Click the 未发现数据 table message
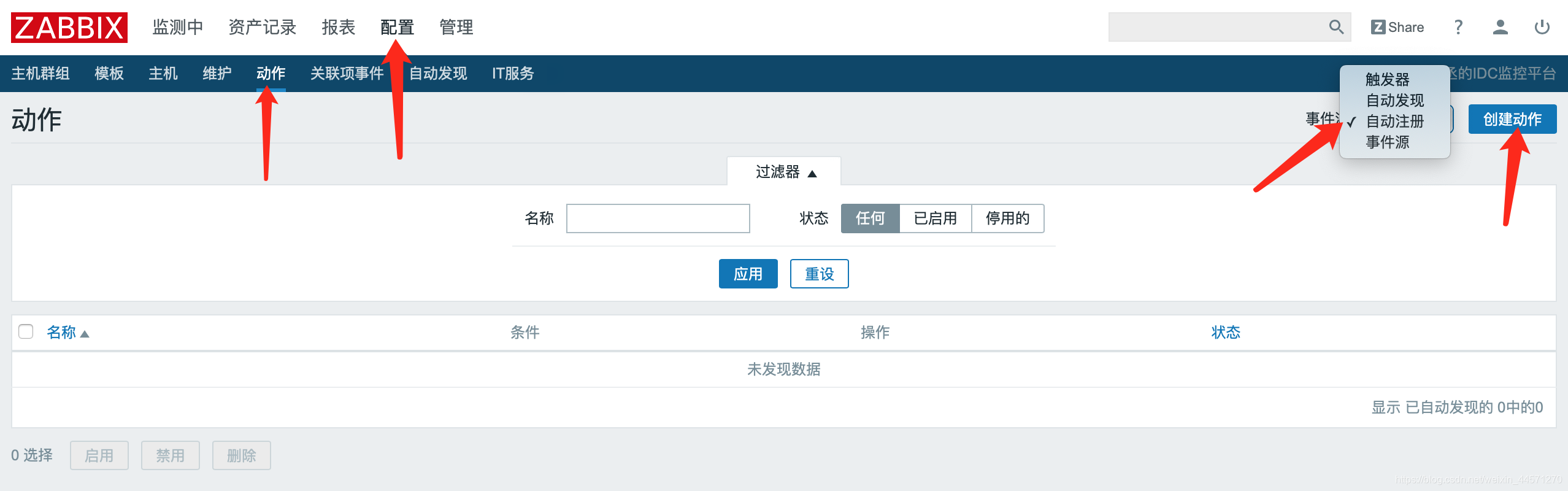1568x491 pixels. pos(784,369)
